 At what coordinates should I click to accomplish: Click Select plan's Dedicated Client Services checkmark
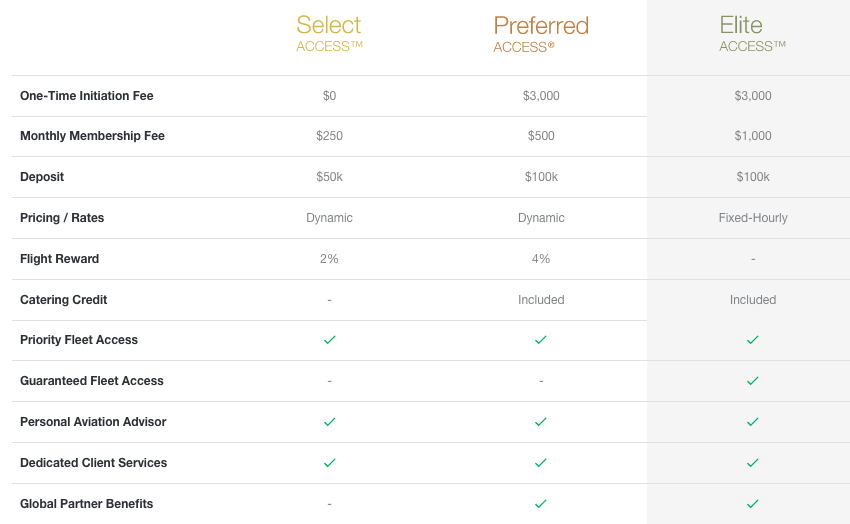pyautogui.click(x=329, y=463)
